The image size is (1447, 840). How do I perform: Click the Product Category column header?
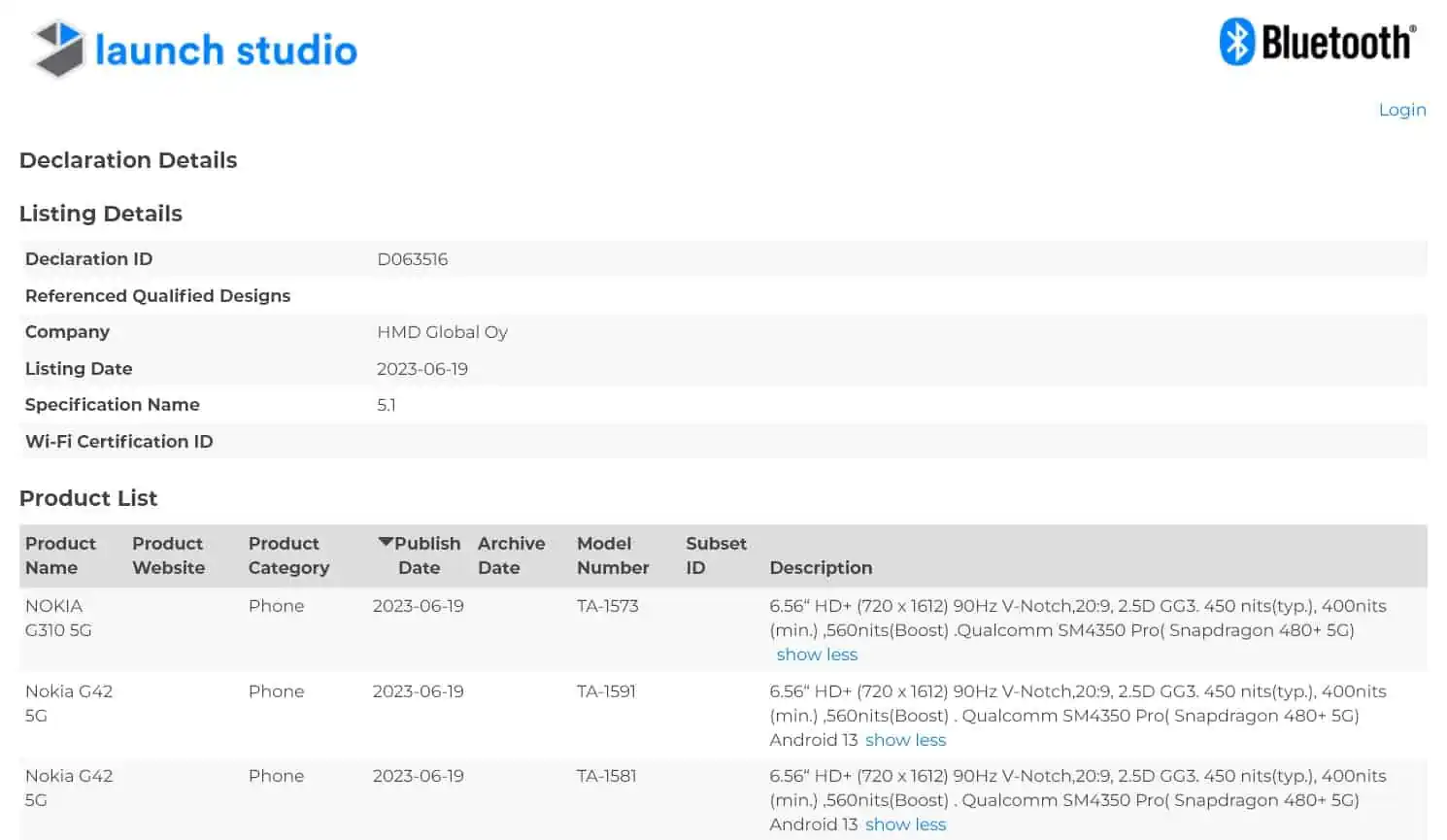click(288, 555)
